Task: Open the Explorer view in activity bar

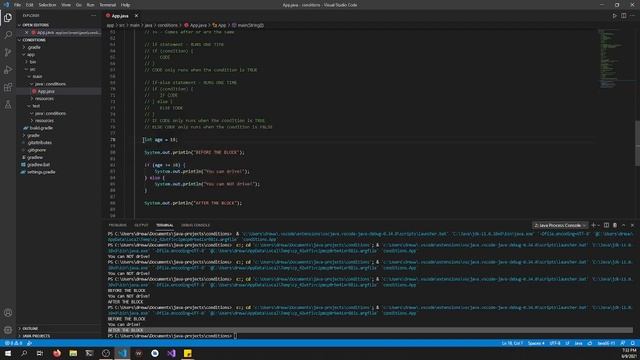Action: [x=8, y=18]
